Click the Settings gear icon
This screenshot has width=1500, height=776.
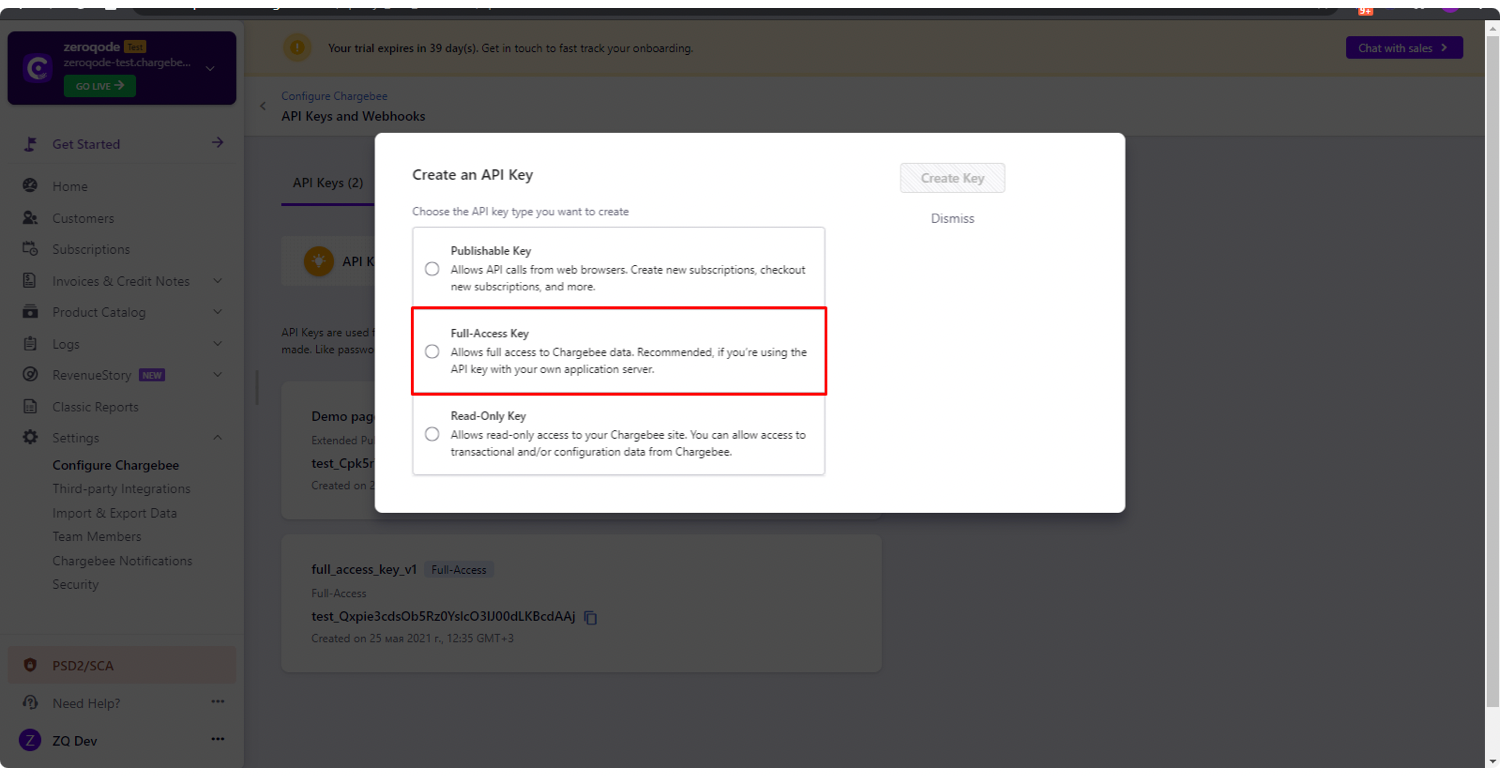[x=30, y=438]
